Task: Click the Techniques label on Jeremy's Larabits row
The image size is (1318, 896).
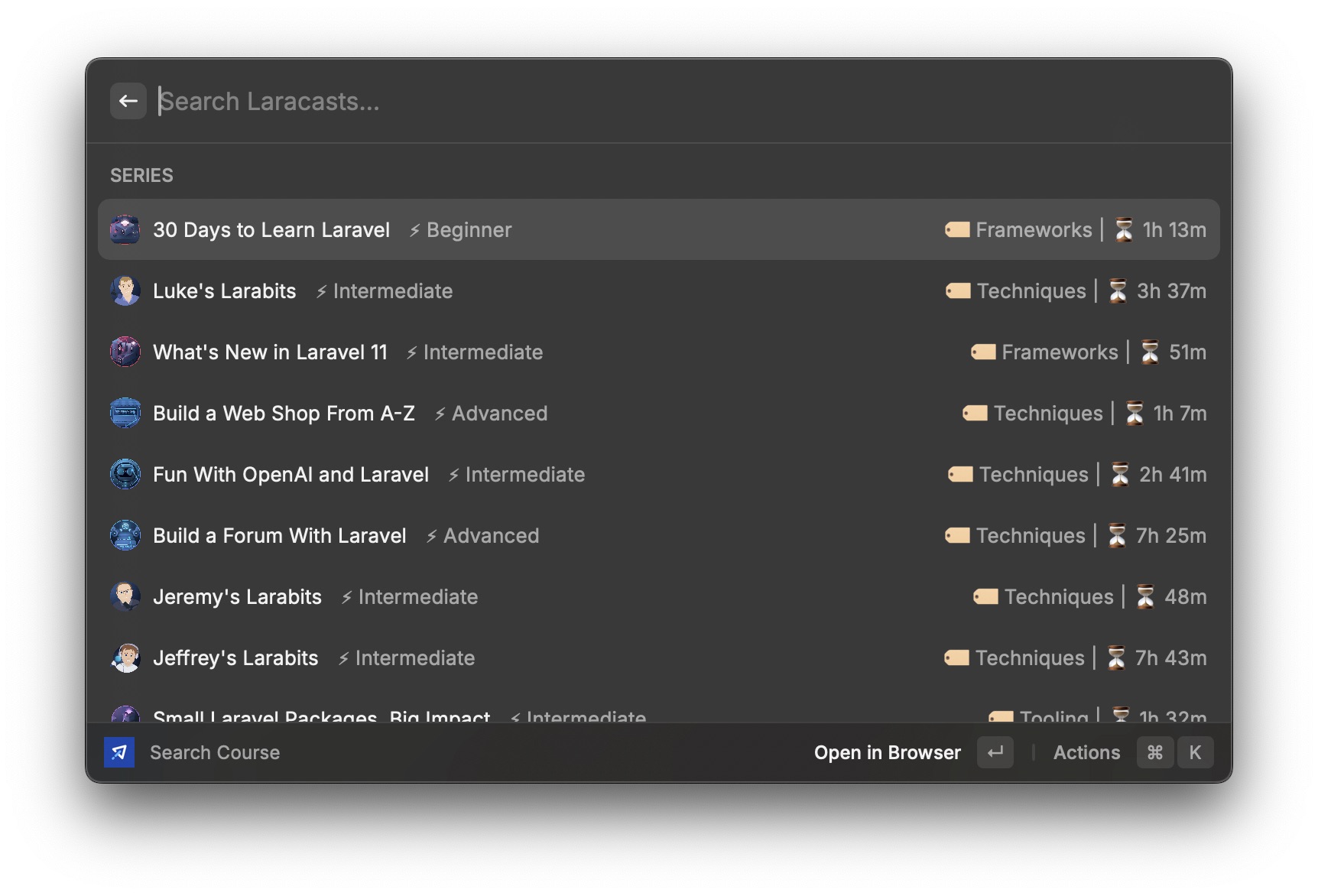Action: click(1059, 596)
